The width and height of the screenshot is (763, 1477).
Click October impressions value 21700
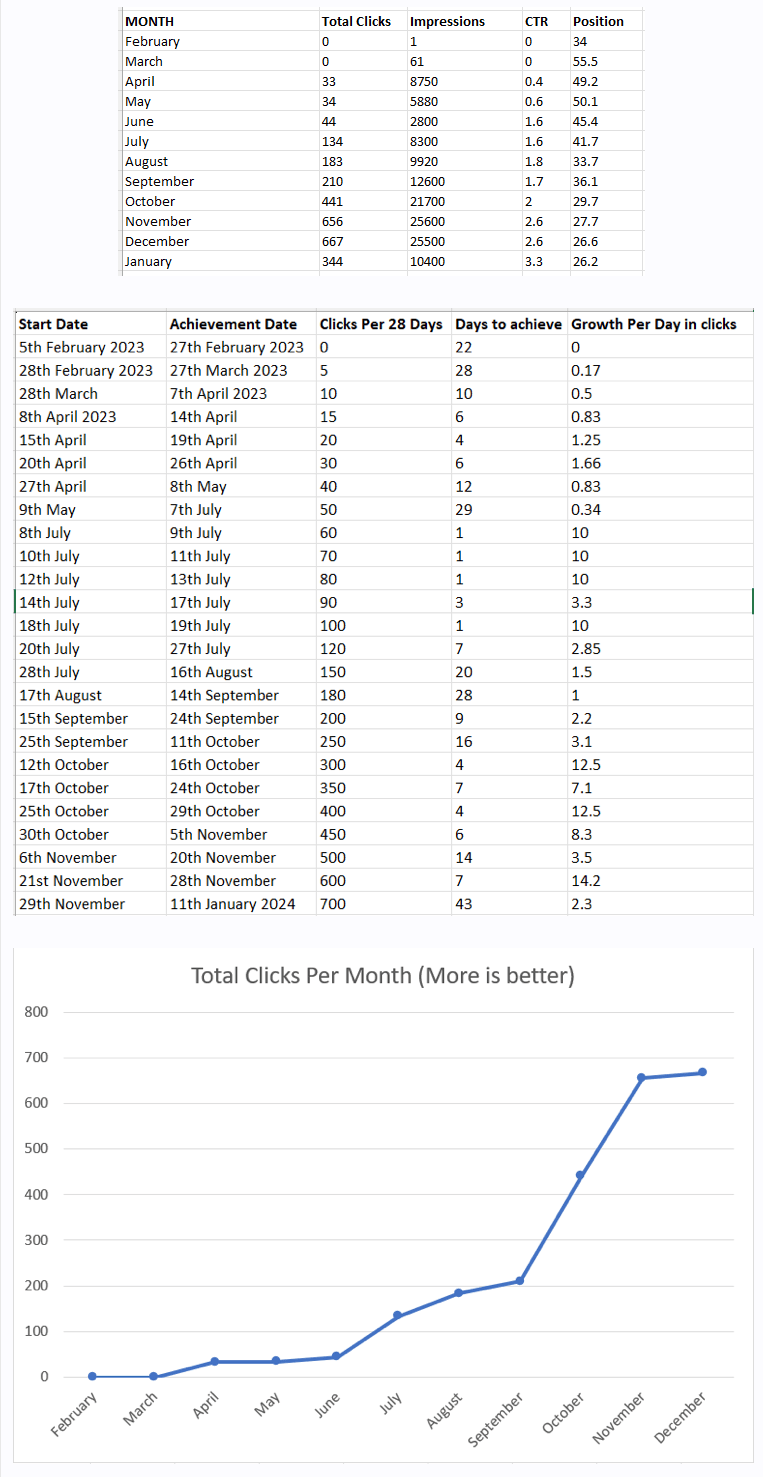427,201
